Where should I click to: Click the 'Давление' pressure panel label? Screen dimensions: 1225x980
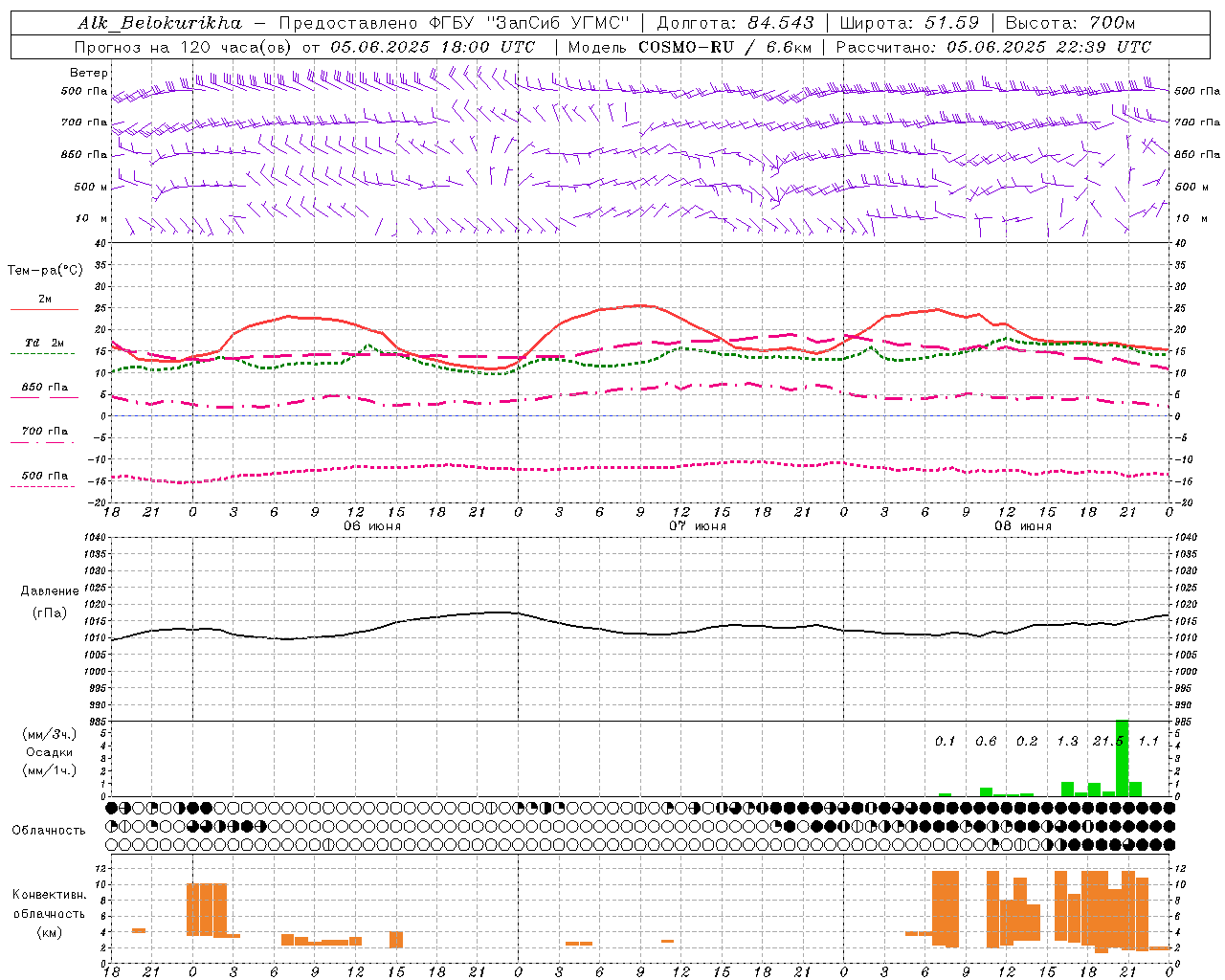coord(50,591)
